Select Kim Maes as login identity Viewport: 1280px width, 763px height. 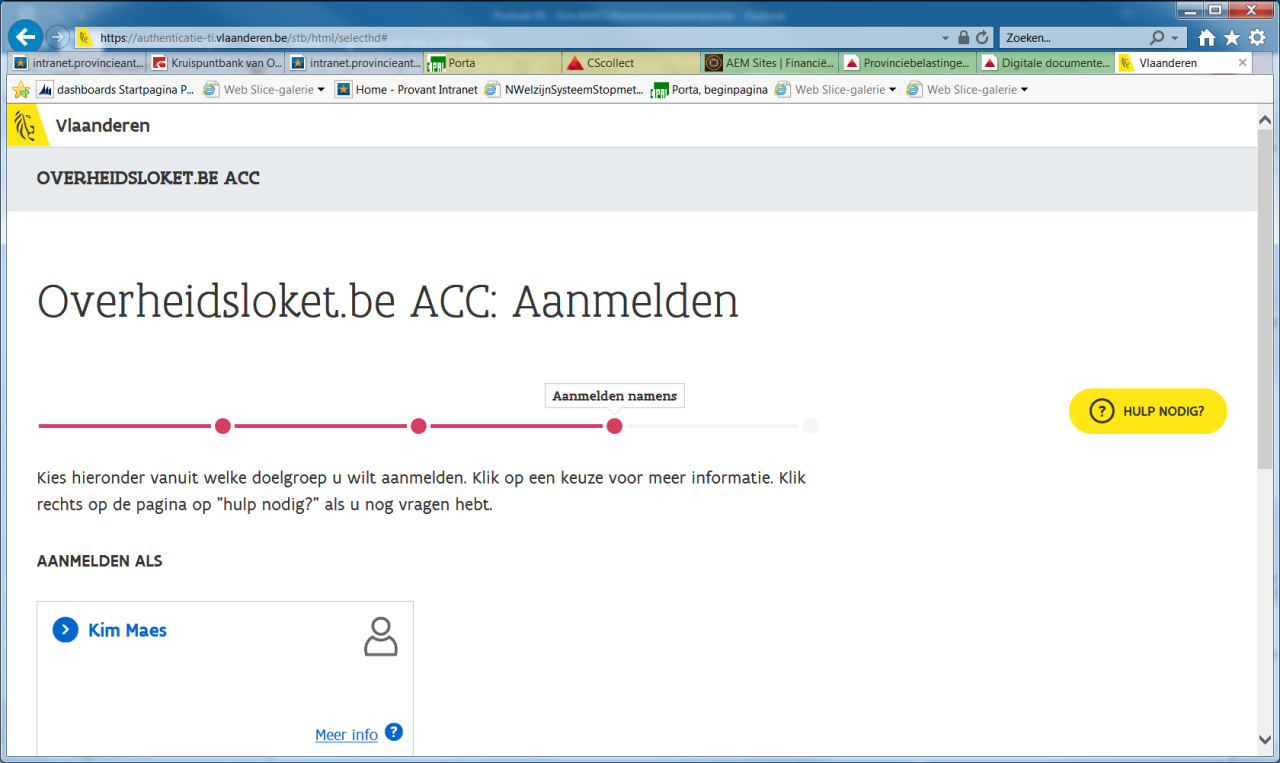tap(127, 630)
